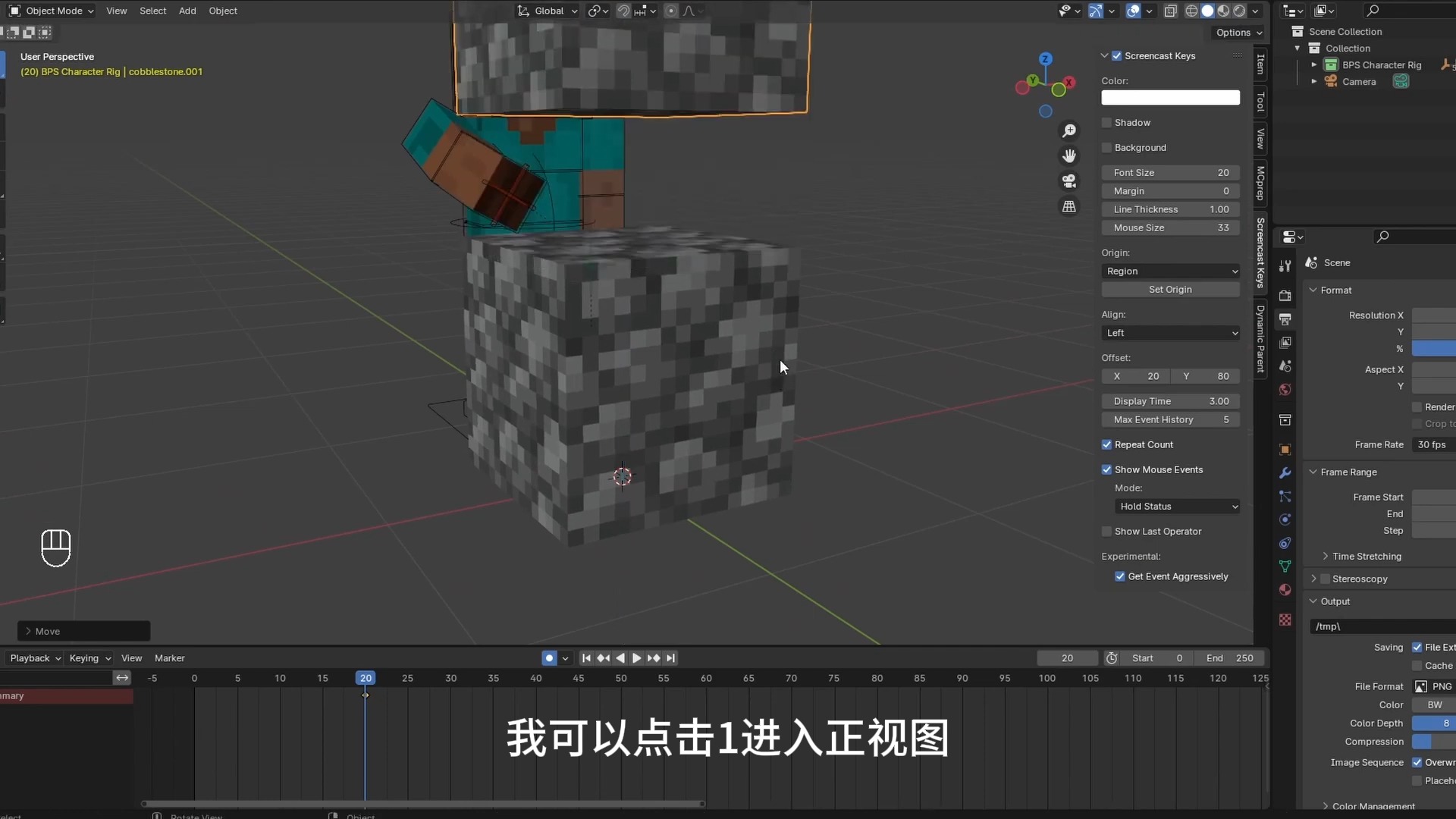Uncheck Repeat Count in Screencast Keys
The width and height of the screenshot is (1456, 819).
point(1107,444)
